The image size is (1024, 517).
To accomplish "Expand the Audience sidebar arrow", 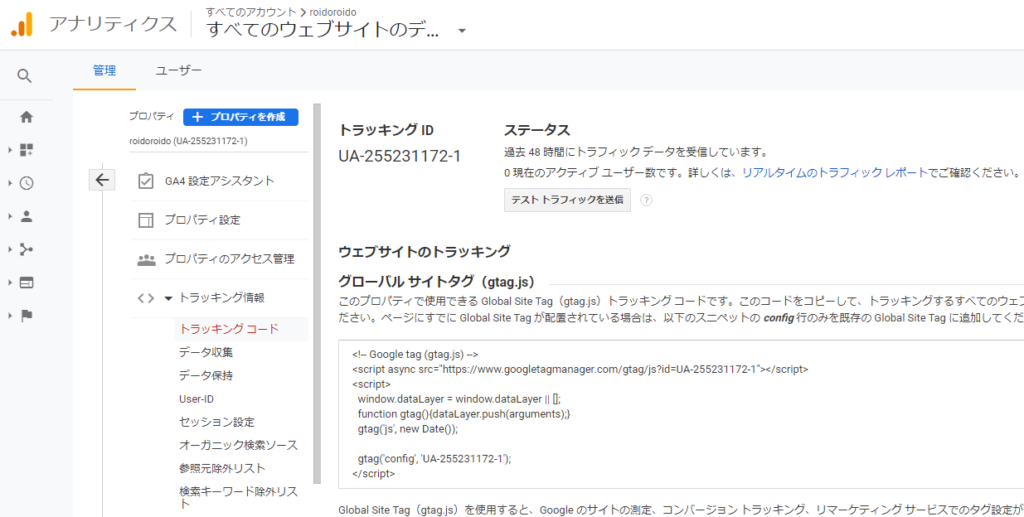I will [x=10, y=217].
